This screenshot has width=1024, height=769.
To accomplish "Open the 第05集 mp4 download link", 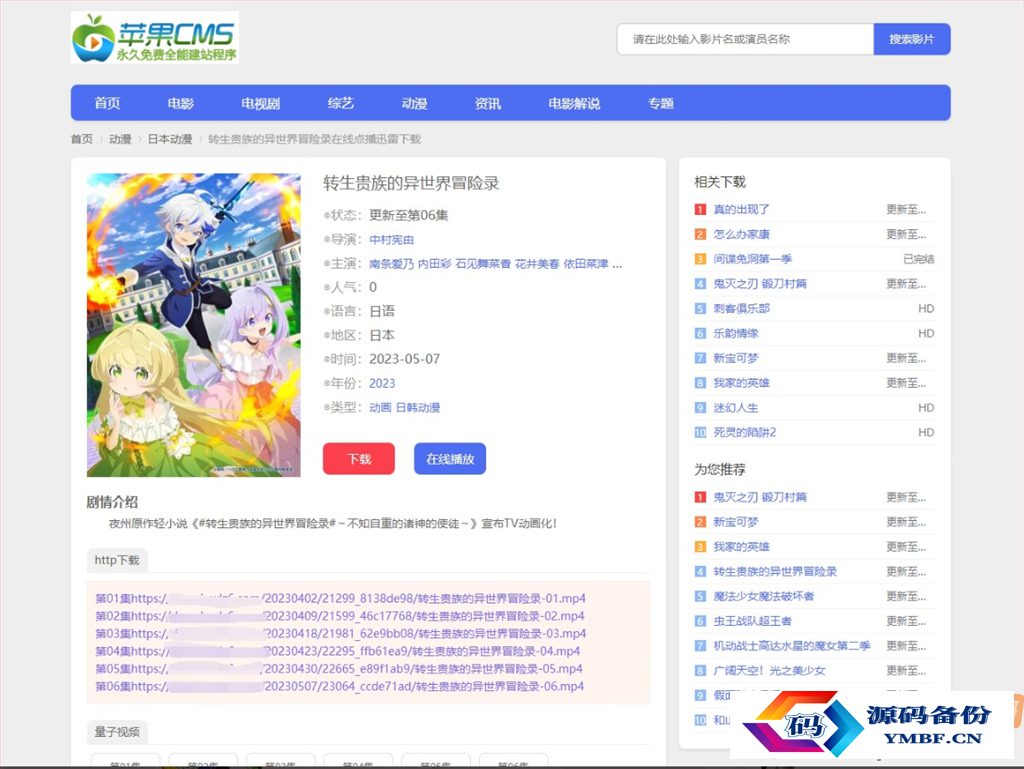I will point(339,669).
